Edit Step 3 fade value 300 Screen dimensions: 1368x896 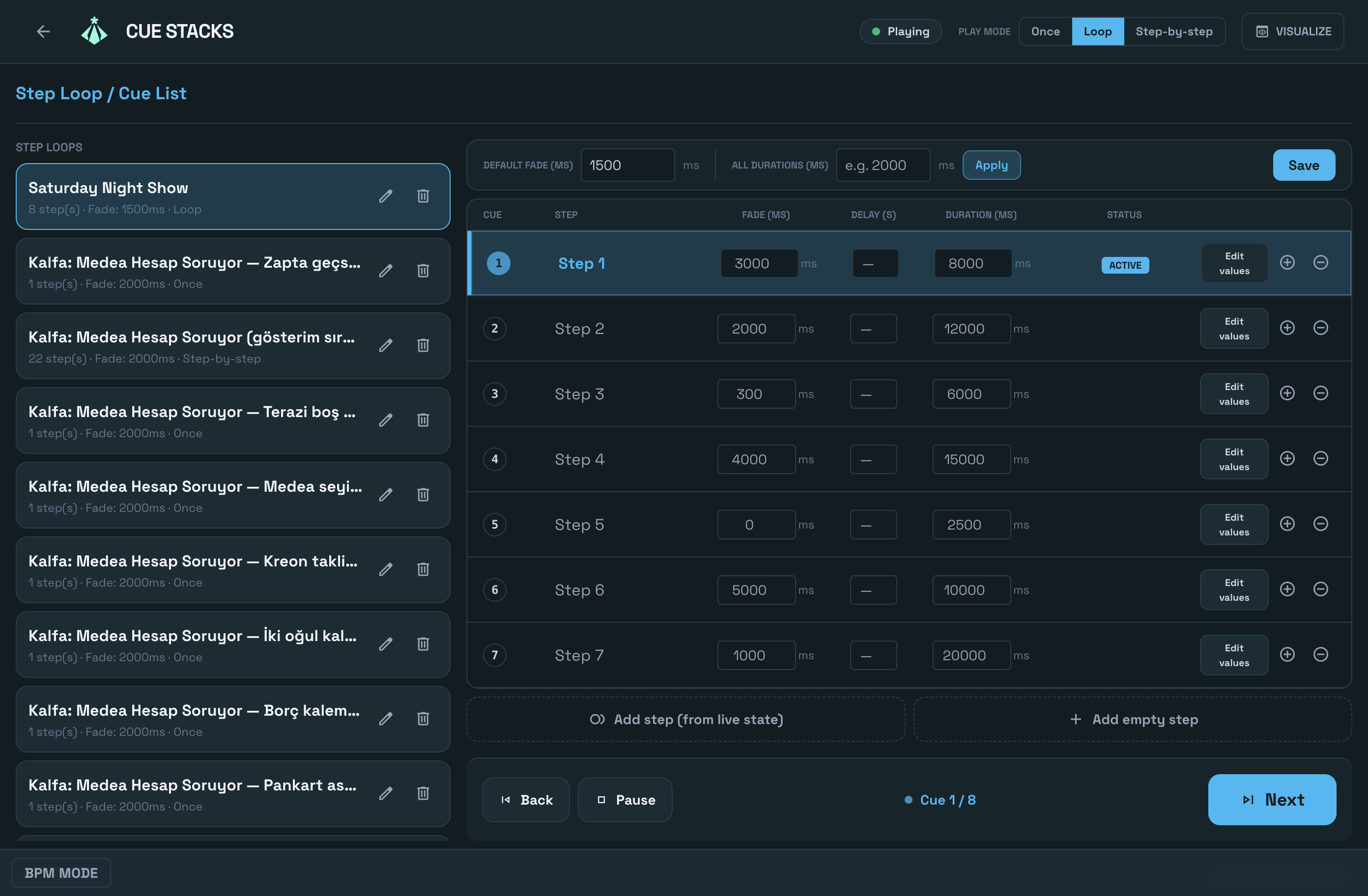click(756, 394)
